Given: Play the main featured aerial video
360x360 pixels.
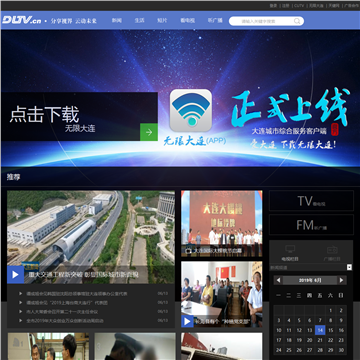Looking at the screenshot, I should point(15,275).
